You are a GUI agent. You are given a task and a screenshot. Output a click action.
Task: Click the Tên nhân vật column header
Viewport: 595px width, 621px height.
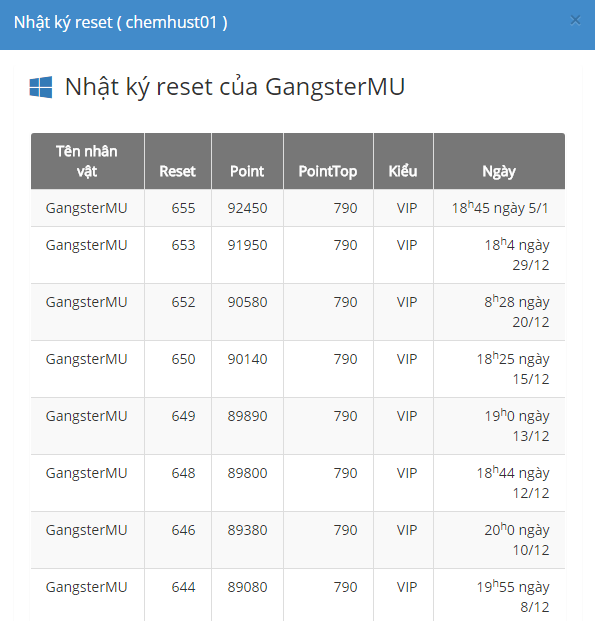click(88, 161)
